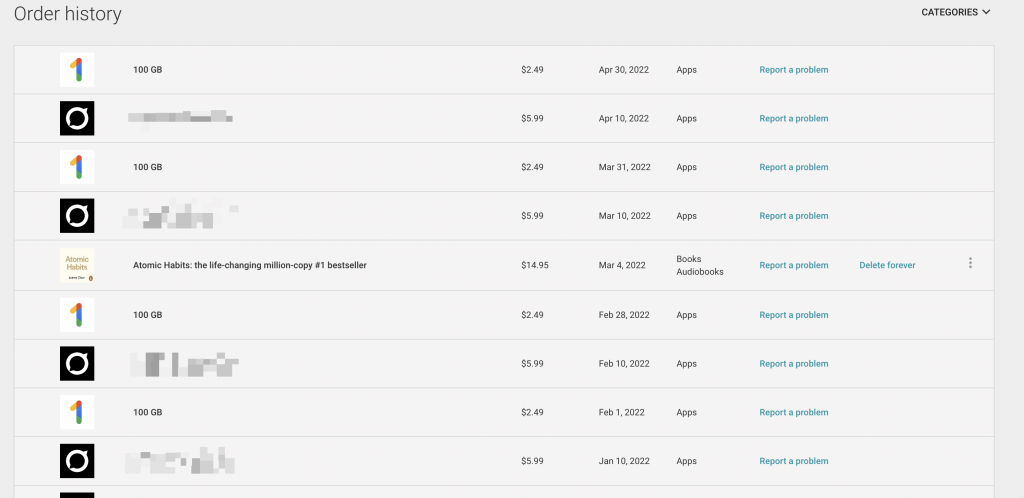
Task: Click Google One icon for Feb 1, 2022 order
Action: coord(77,412)
